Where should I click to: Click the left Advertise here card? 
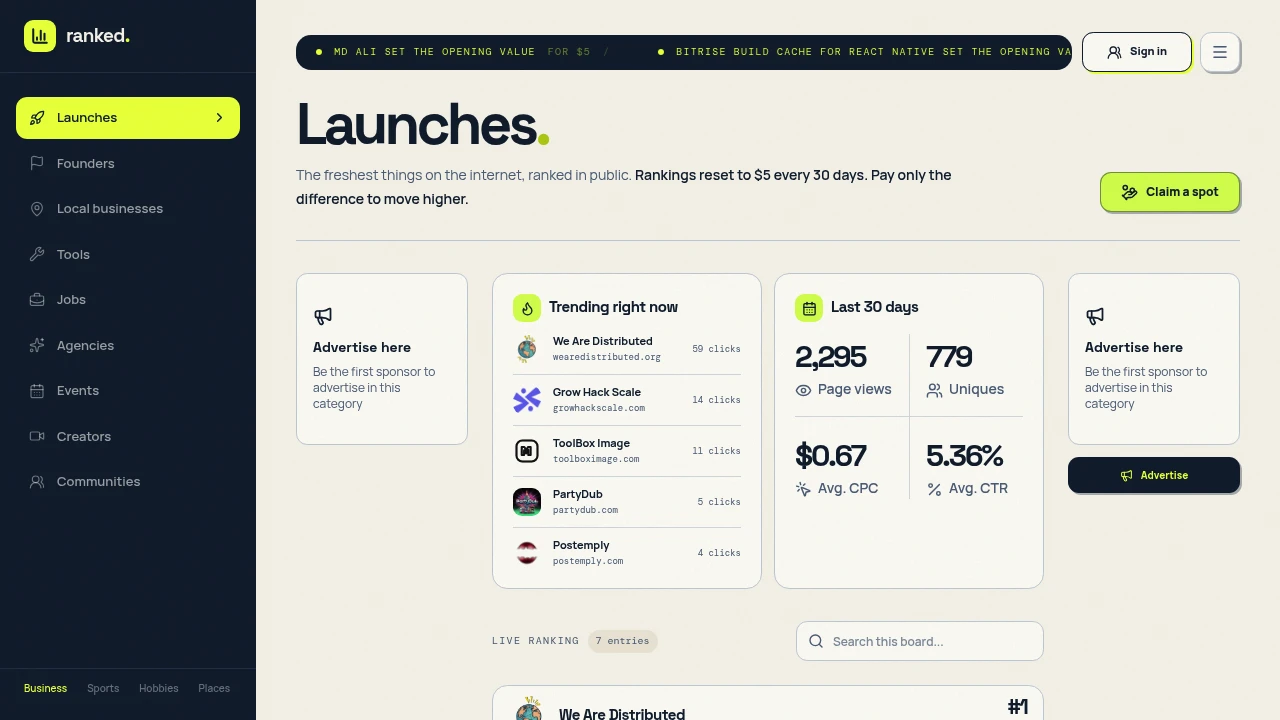(382, 359)
